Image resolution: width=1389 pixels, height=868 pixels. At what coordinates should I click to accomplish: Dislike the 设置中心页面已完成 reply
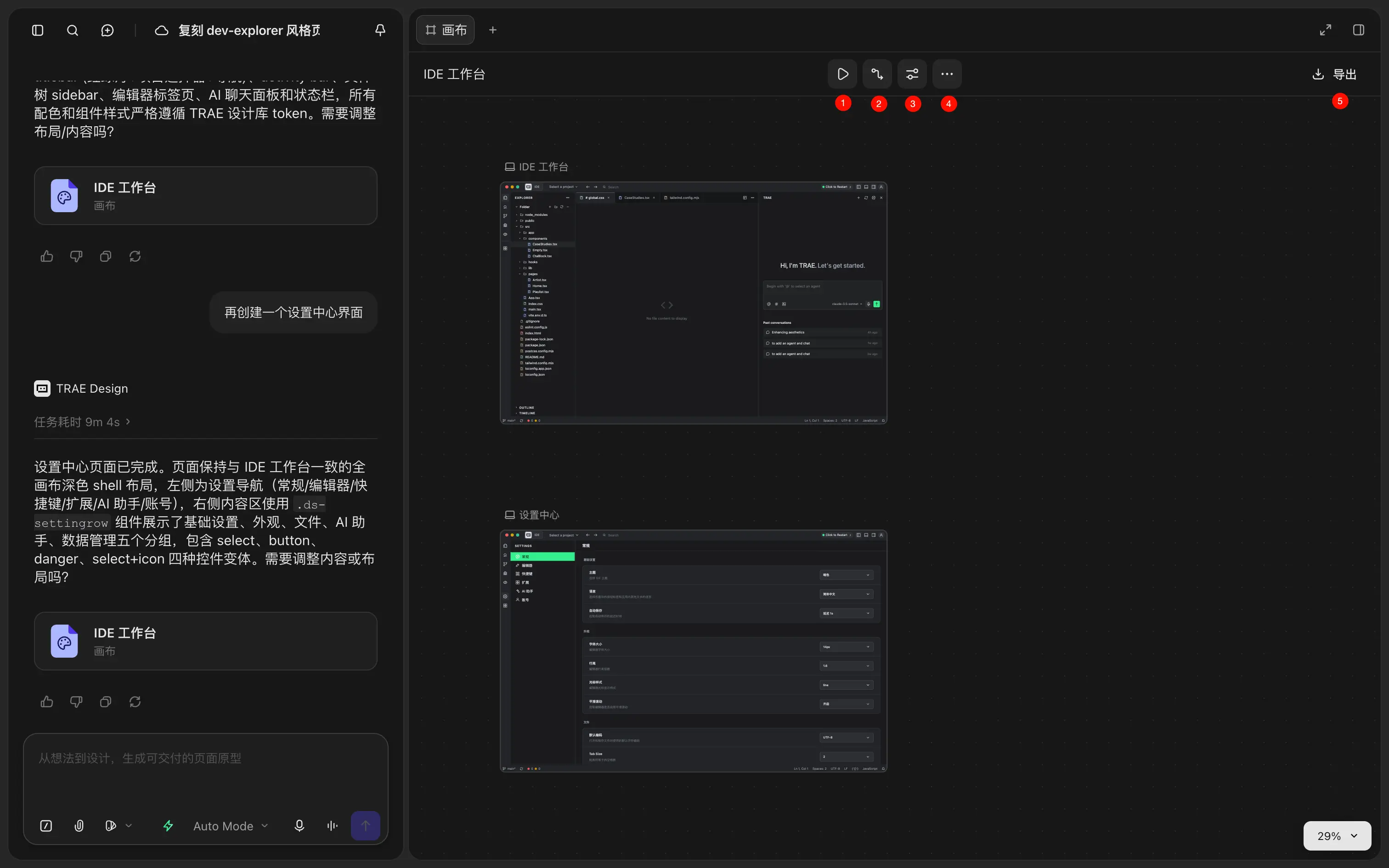(76, 702)
